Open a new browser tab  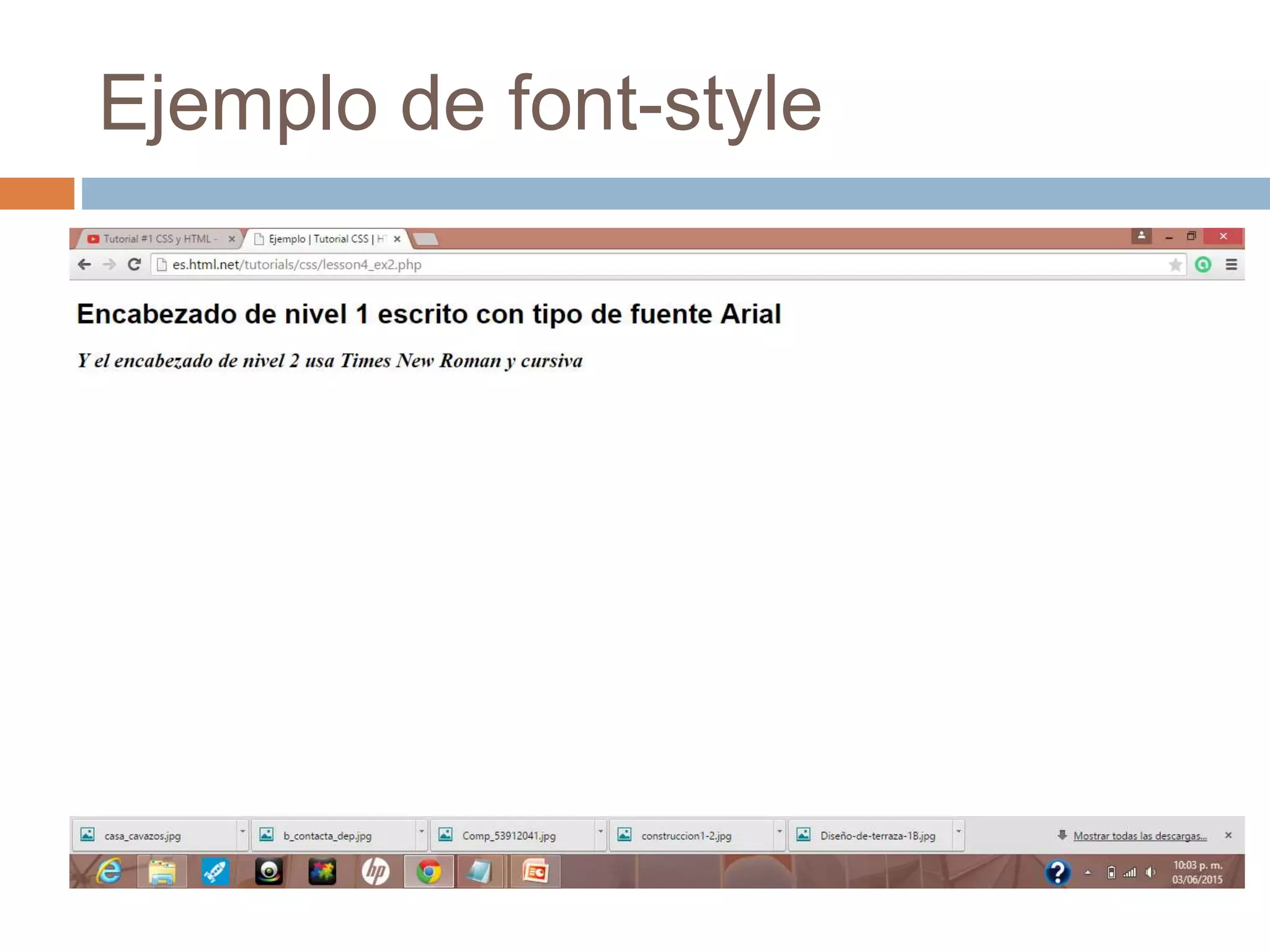coord(425,239)
